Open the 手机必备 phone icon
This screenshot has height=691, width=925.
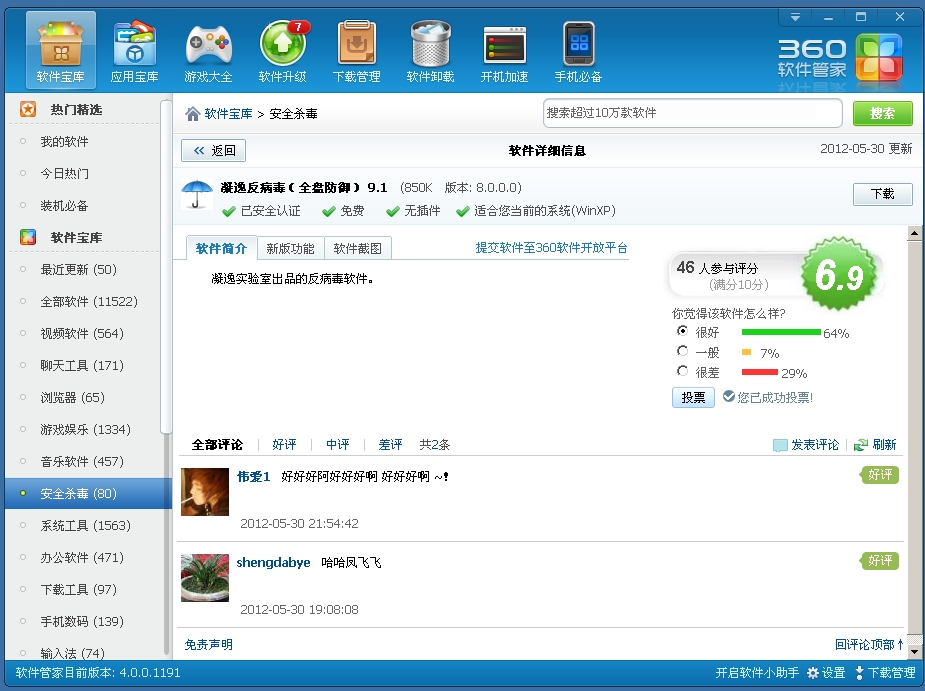click(578, 50)
